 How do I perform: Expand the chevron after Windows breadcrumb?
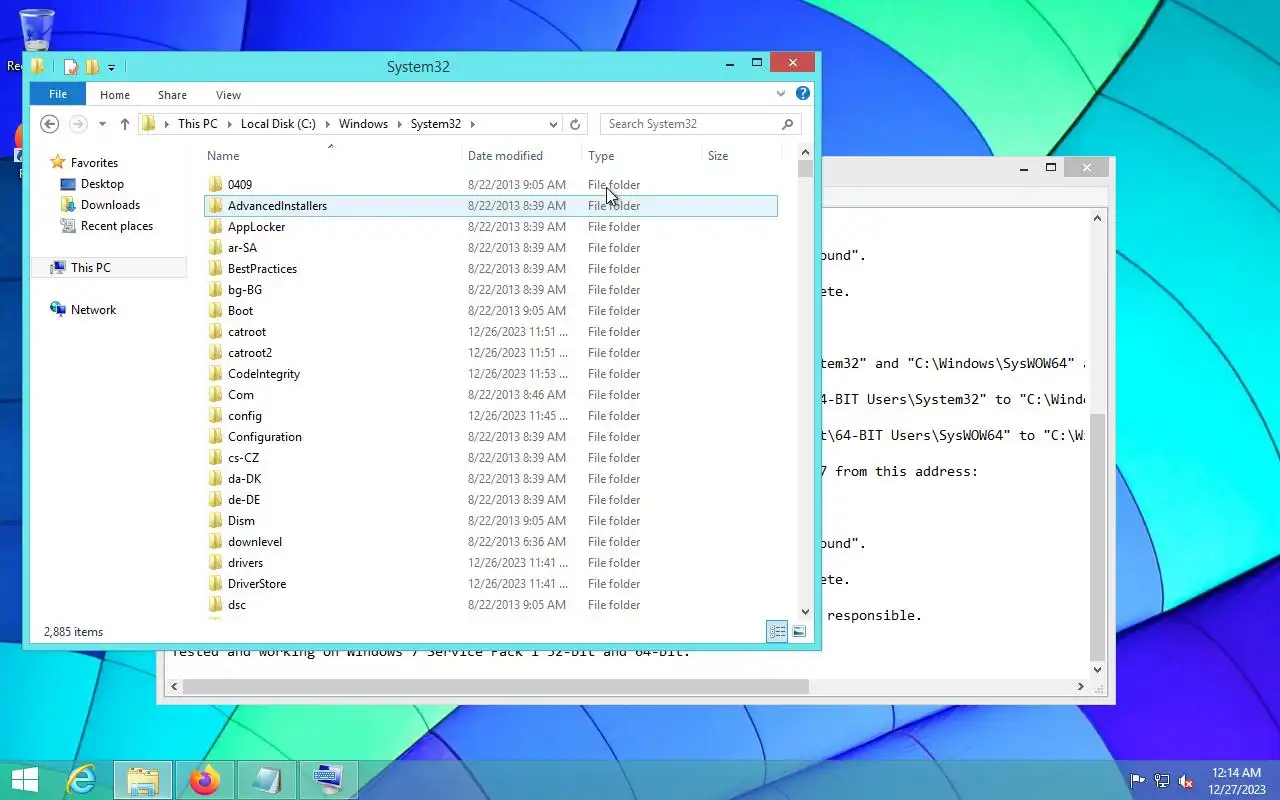click(400, 124)
